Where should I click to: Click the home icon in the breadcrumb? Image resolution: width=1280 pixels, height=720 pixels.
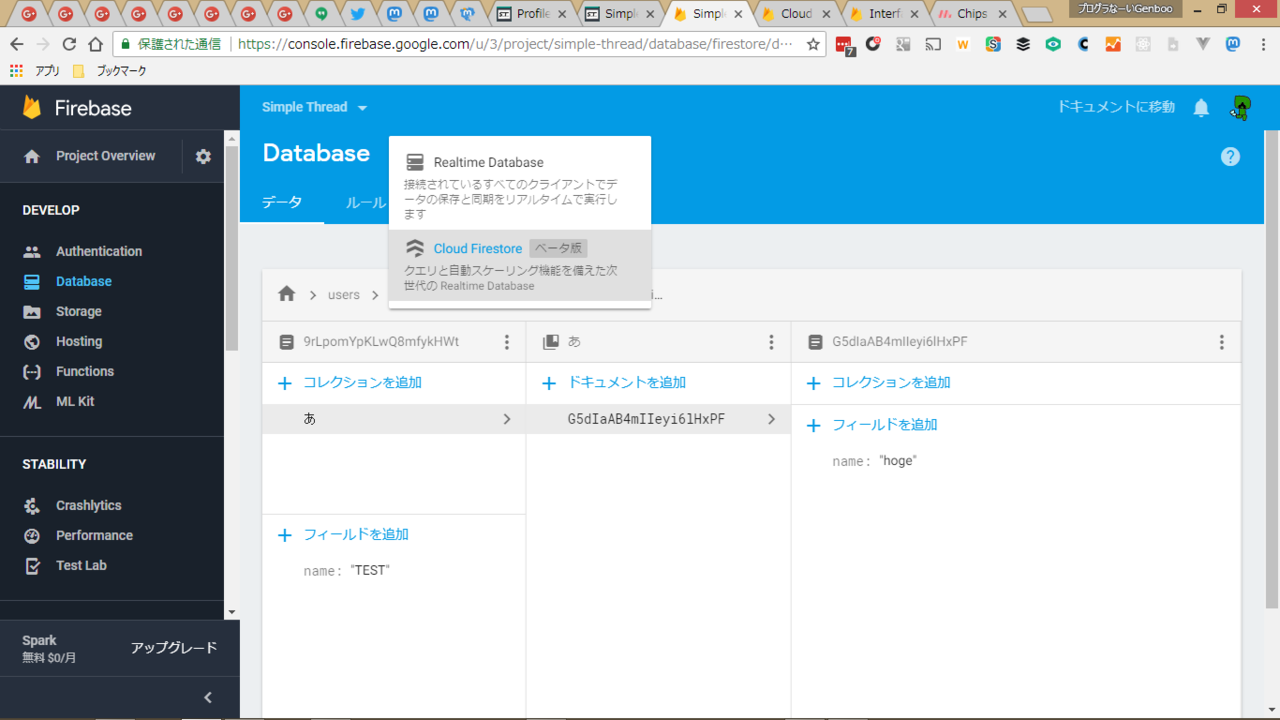coord(287,294)
